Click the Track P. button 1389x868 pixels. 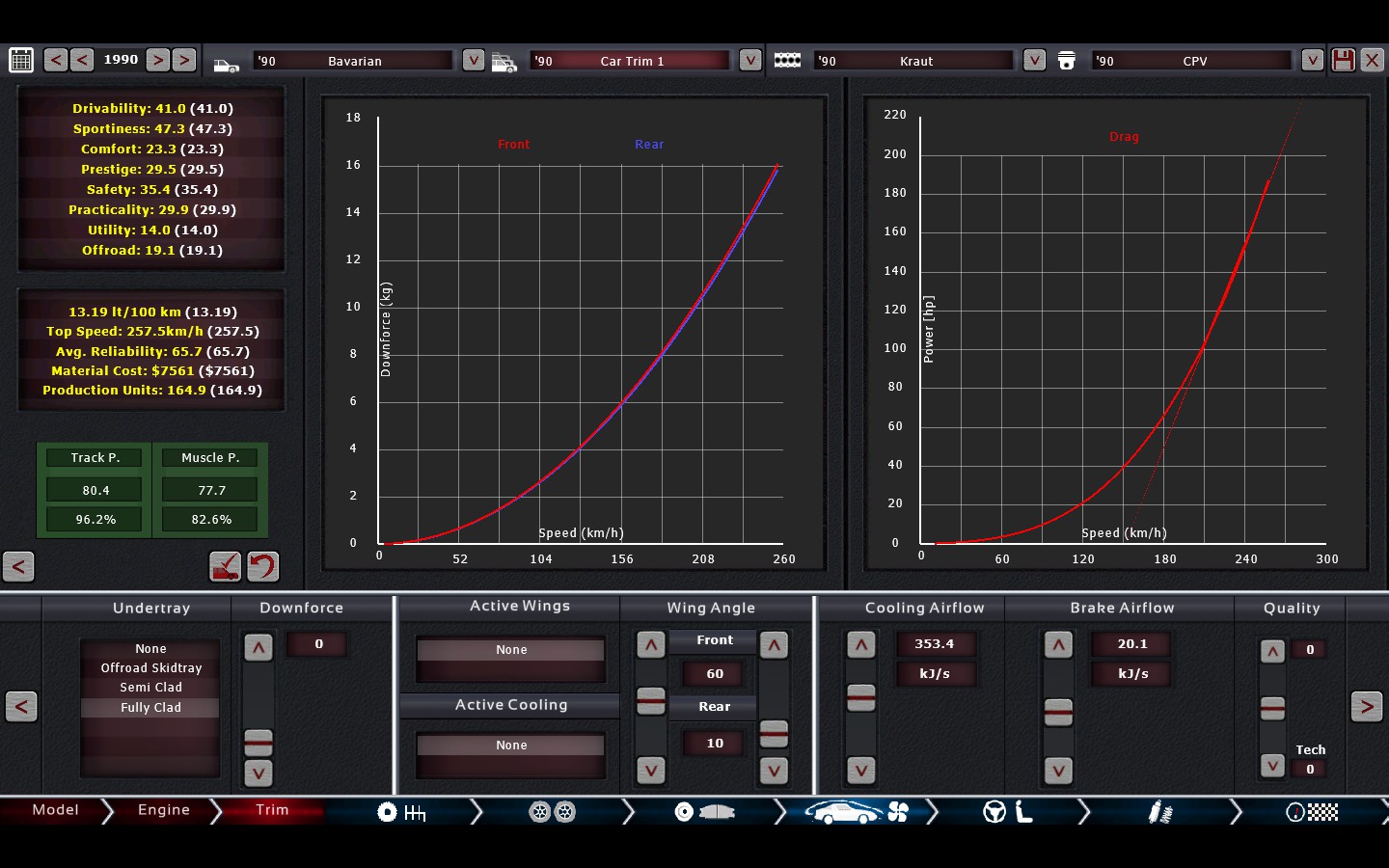95,458
